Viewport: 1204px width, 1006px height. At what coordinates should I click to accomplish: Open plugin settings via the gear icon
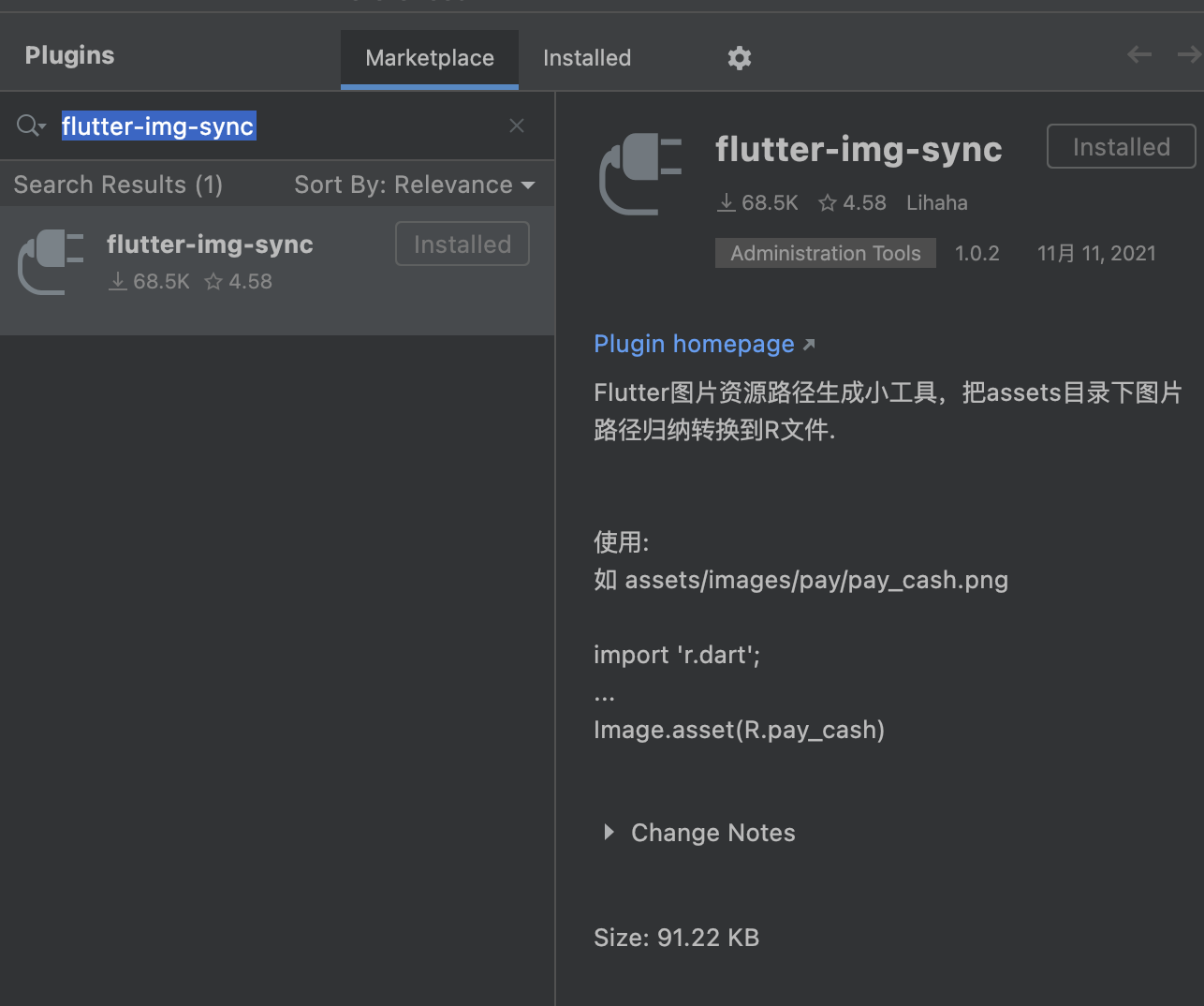739,57
